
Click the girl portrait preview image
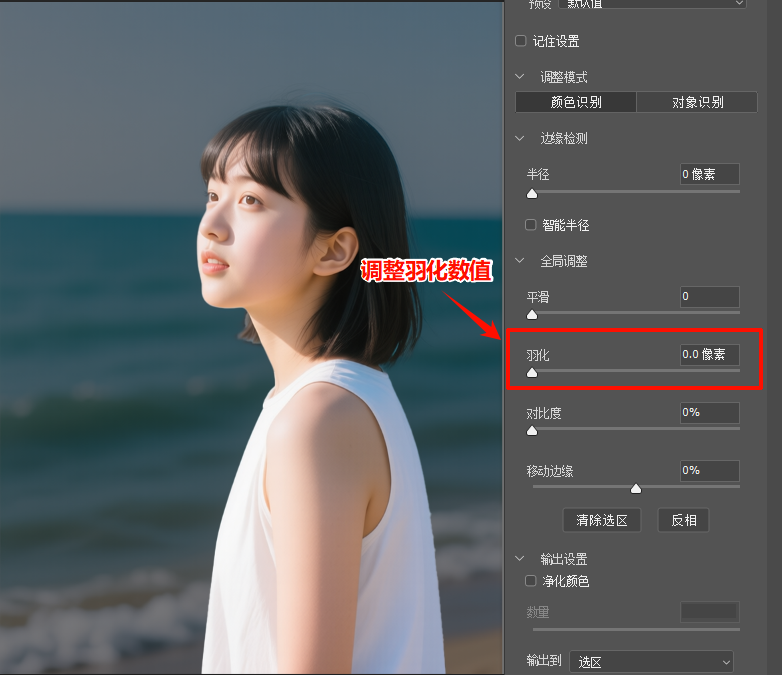pos(251,338)
